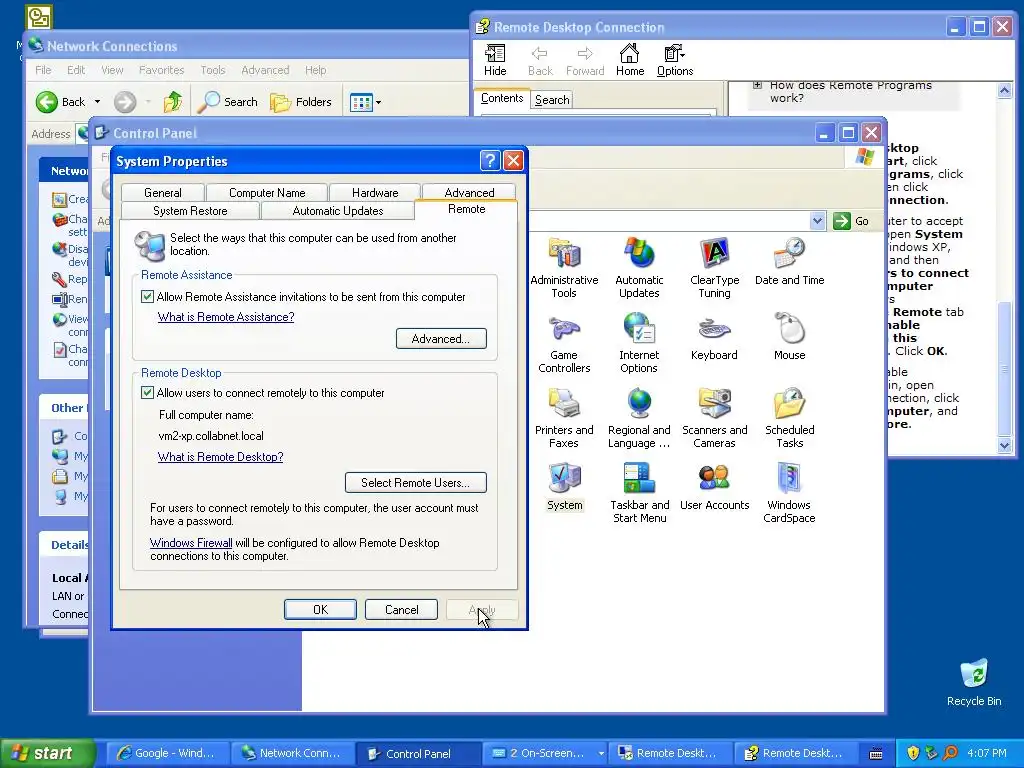Switch to the Search tab in help window
Image resolution: width=1024 pixels, height=768 pixels.
coord(552,99)
